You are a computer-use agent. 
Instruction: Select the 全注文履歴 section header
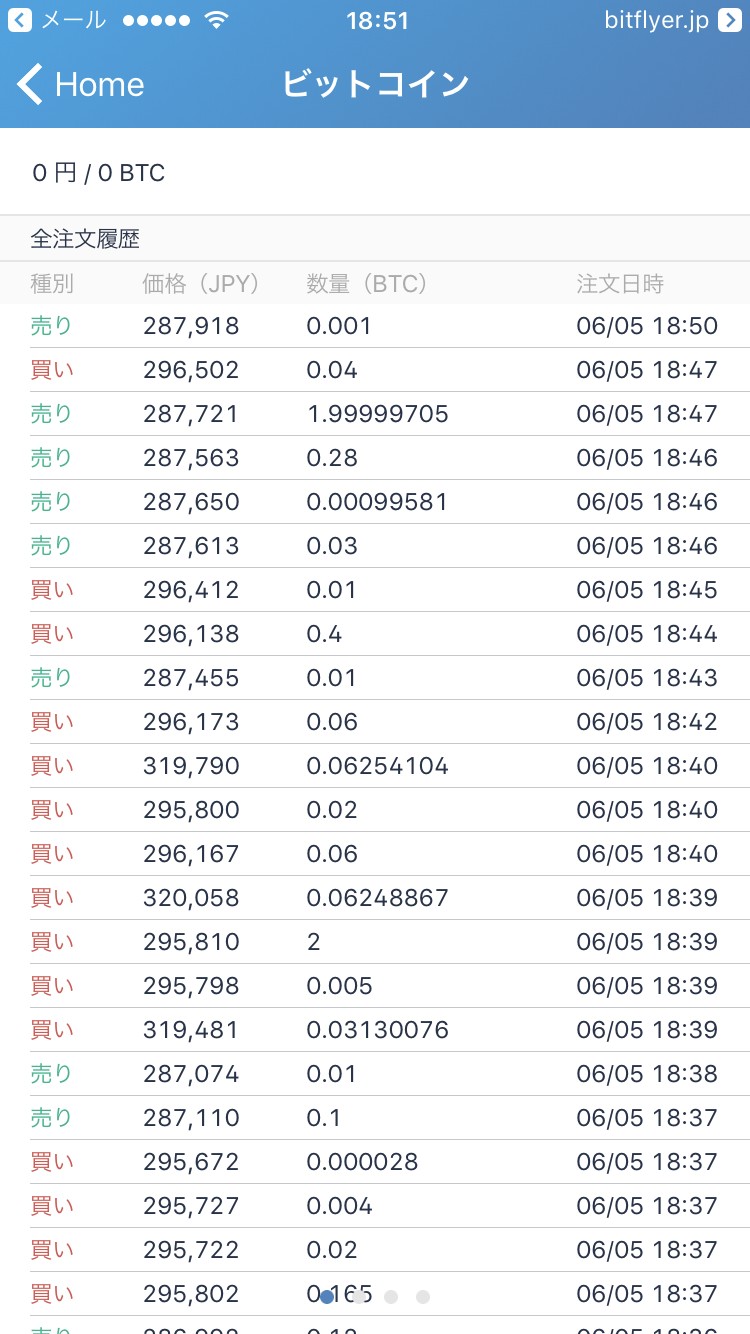pyautogui.click(x=85, y=239)
